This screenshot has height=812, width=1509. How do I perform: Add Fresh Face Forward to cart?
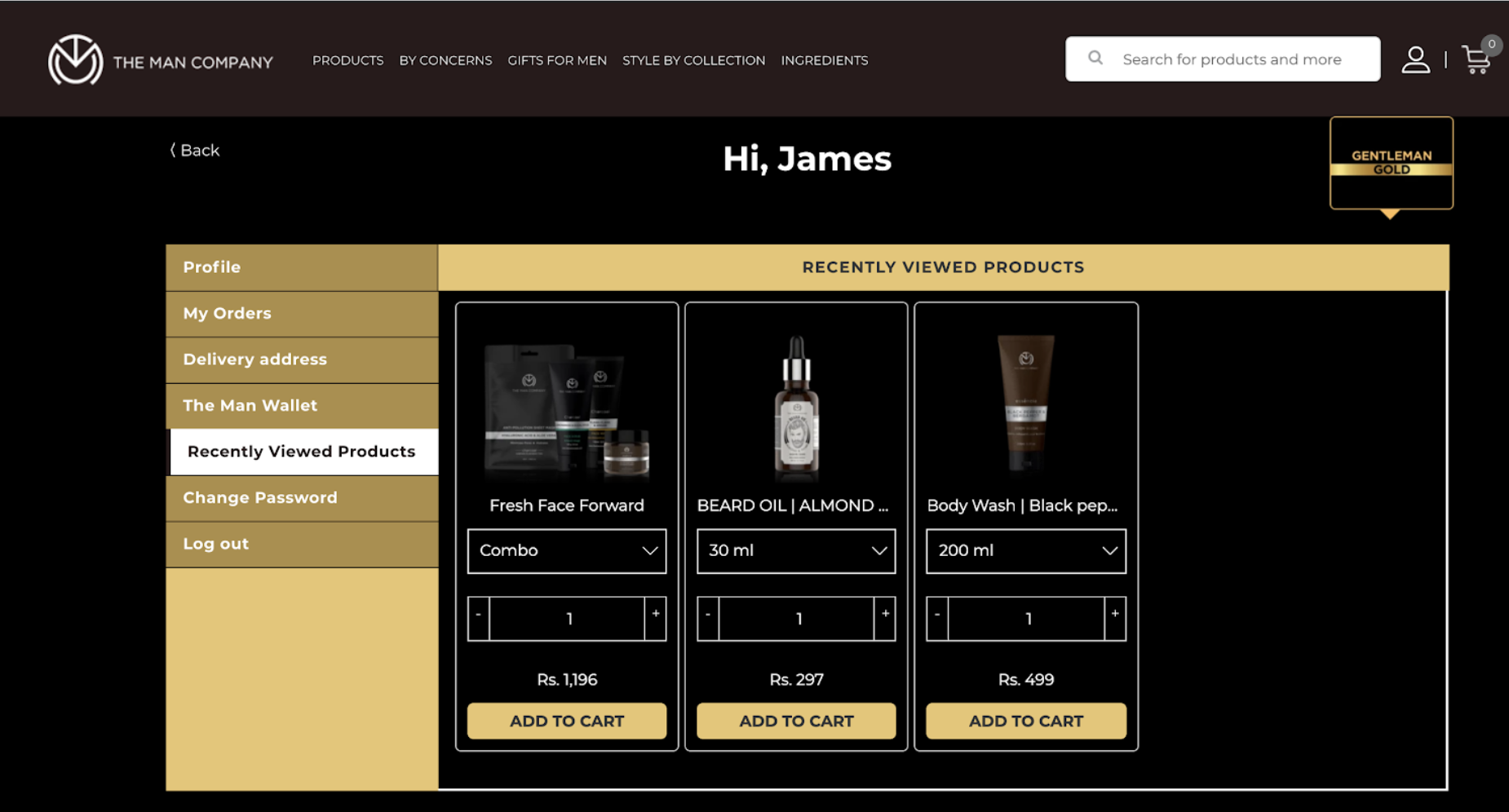pos(567,722)
